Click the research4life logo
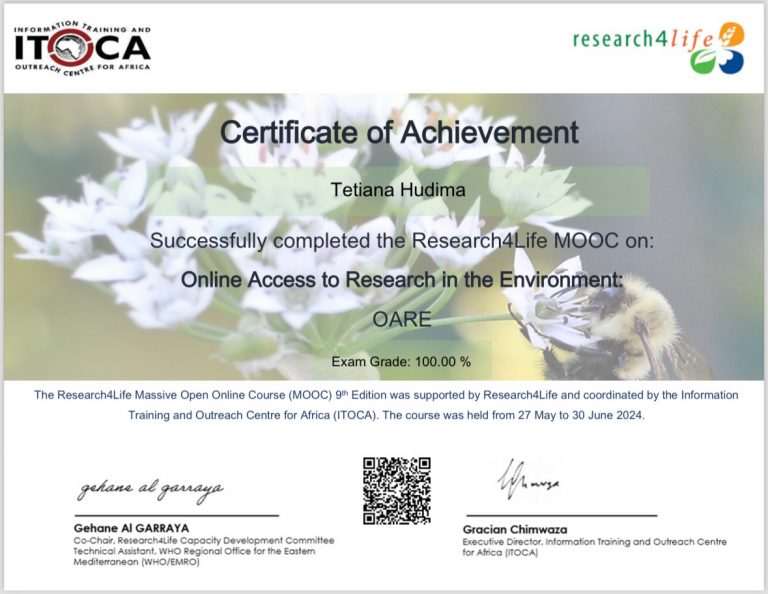This screenshot has height=594, width=768. [x=659, y=48]
